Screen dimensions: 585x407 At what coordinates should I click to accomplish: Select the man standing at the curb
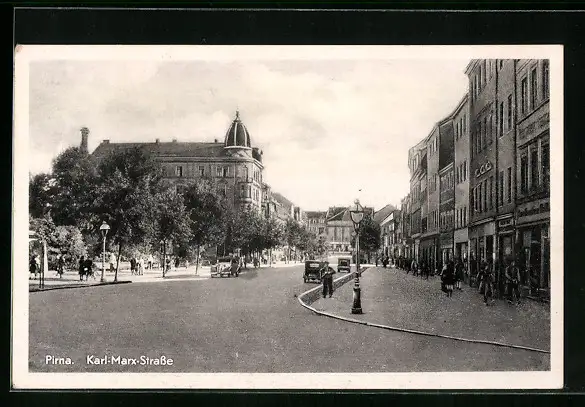click(328, 280)
